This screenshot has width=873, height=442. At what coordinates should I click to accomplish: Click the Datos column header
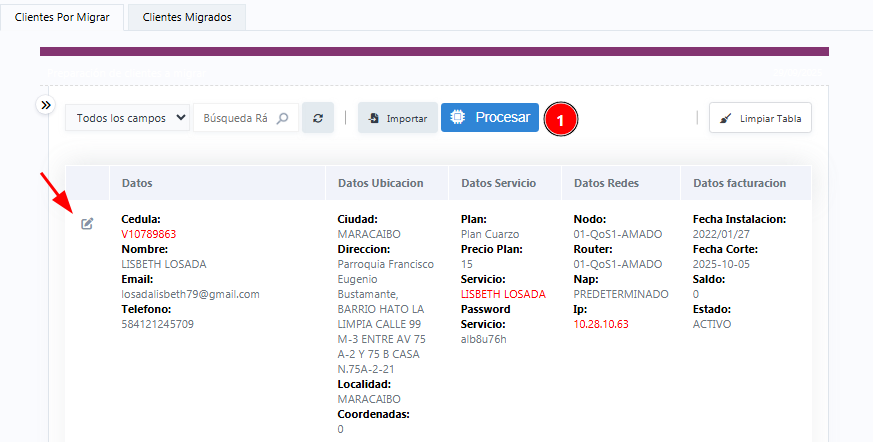[x=138, y=183]
